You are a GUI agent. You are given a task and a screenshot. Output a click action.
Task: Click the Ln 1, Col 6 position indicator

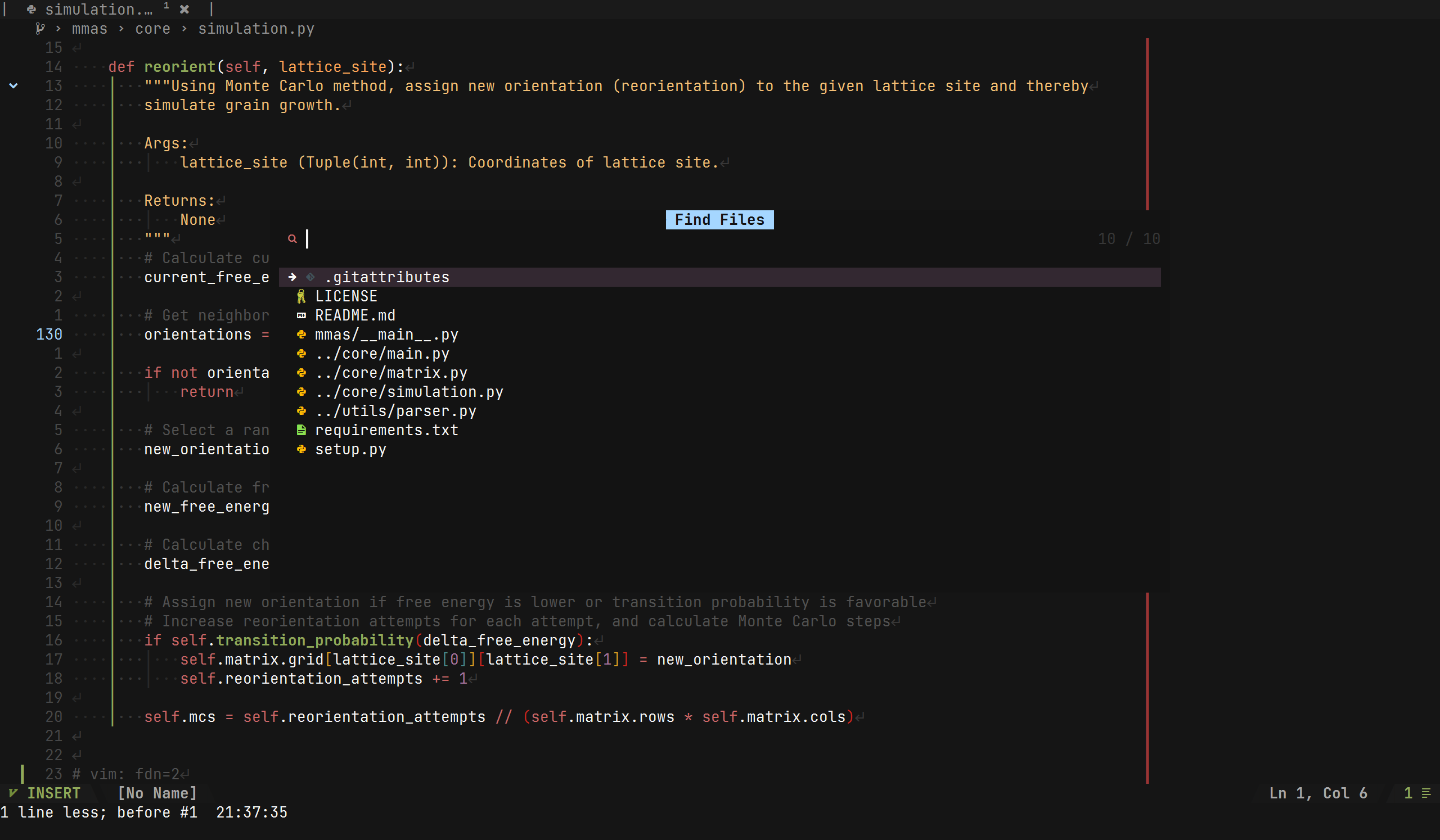1318,793
